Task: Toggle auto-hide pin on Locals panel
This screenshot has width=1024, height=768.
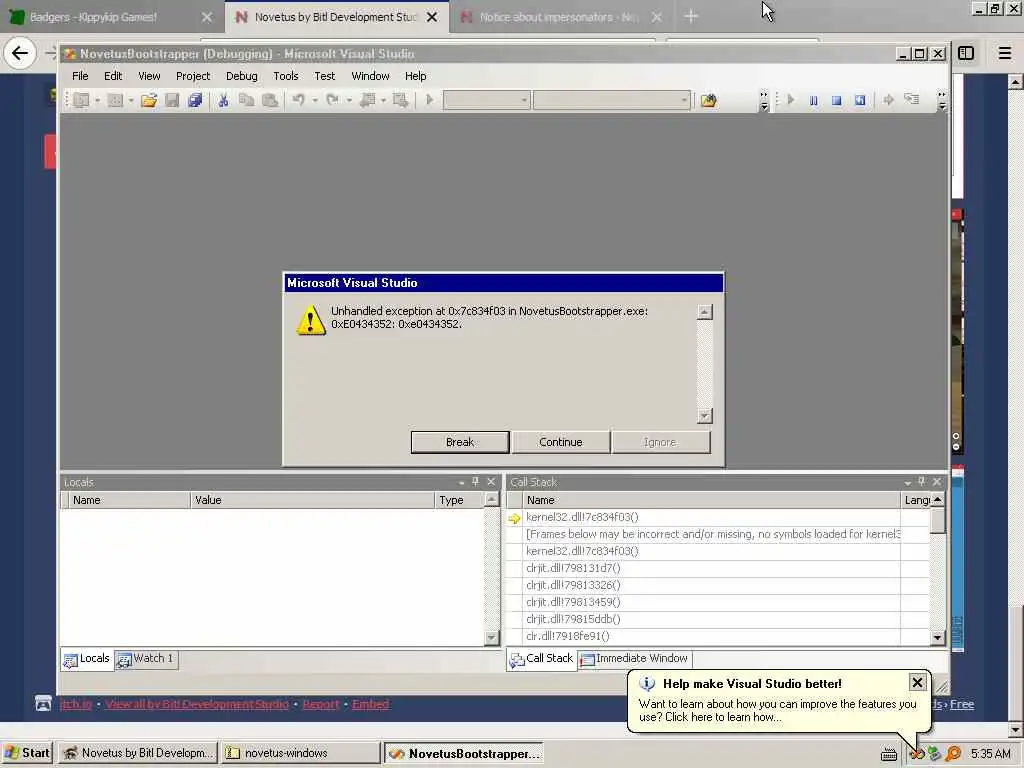Action: point(475,482)
